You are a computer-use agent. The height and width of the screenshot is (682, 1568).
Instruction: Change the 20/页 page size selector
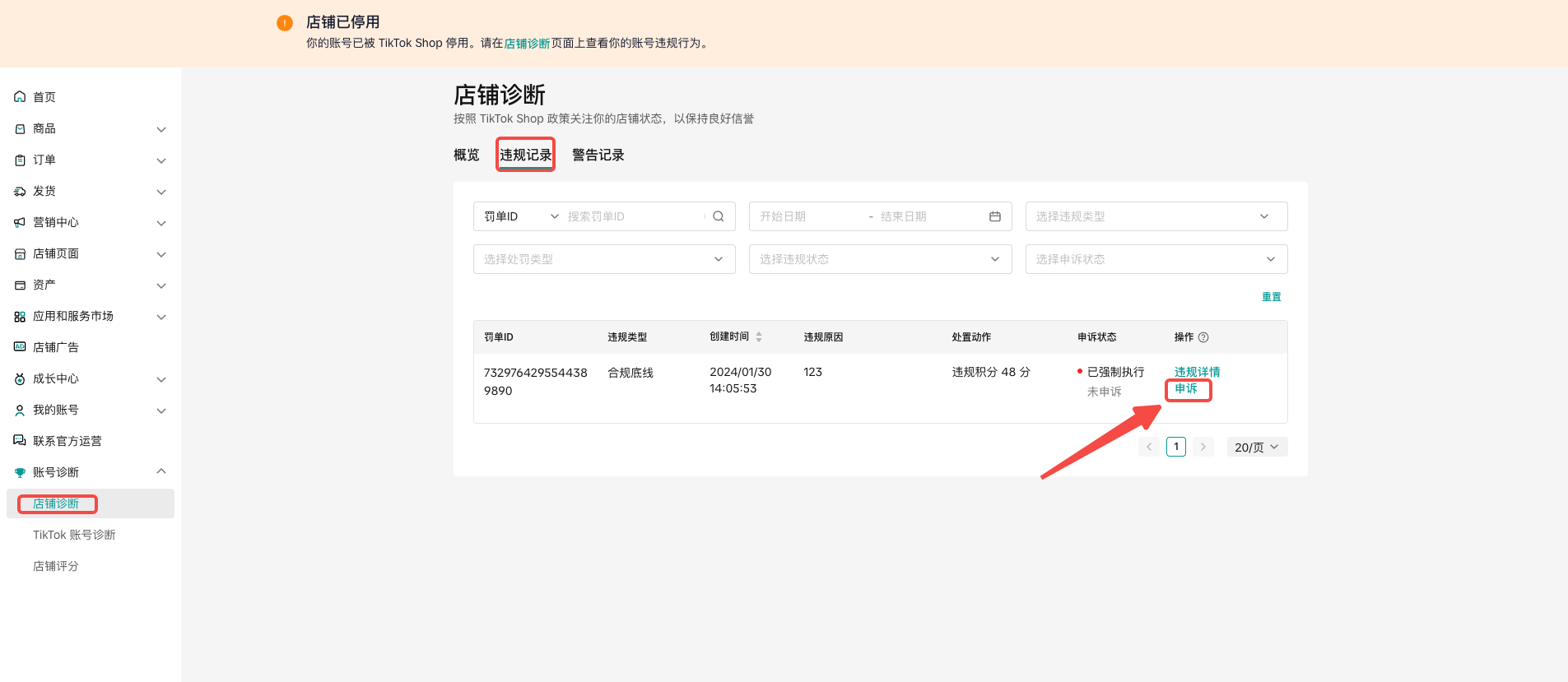[x=1256, y=447]
